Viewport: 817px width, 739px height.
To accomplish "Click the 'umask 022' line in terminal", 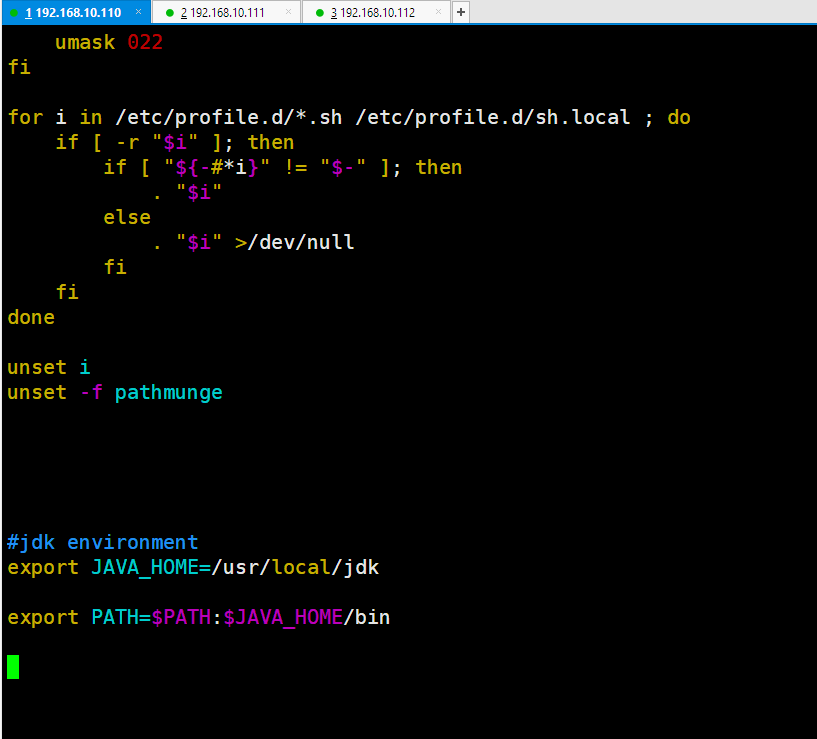I will click(108, 42).
